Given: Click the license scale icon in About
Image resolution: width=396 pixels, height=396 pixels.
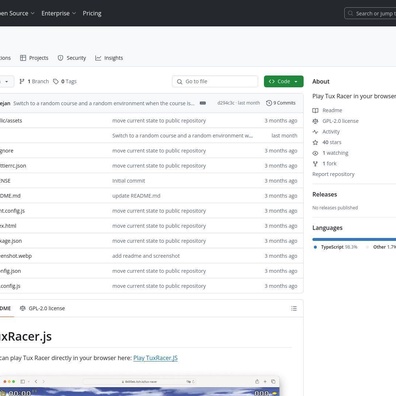Looking at the screenshot, I should coord(315,121).
